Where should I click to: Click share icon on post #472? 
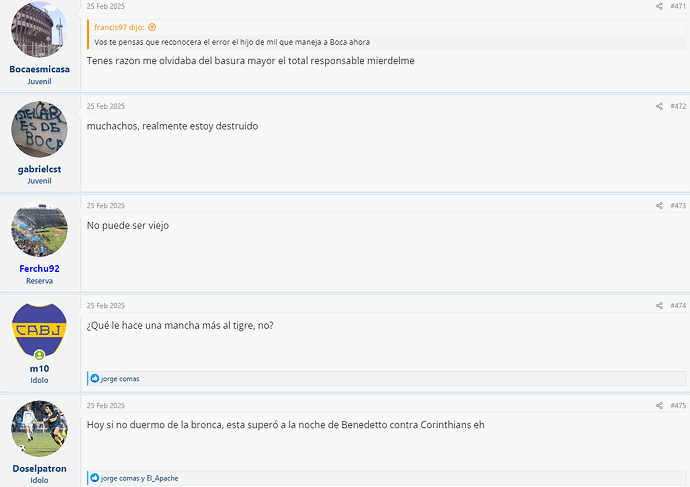659,106
